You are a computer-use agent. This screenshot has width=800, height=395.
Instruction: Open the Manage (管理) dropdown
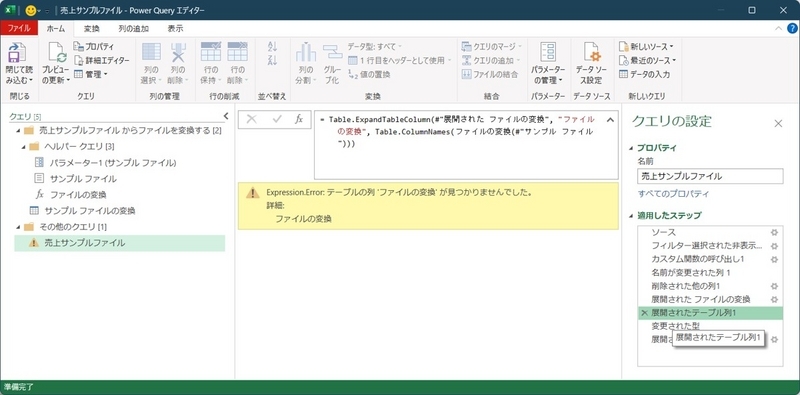91,74
